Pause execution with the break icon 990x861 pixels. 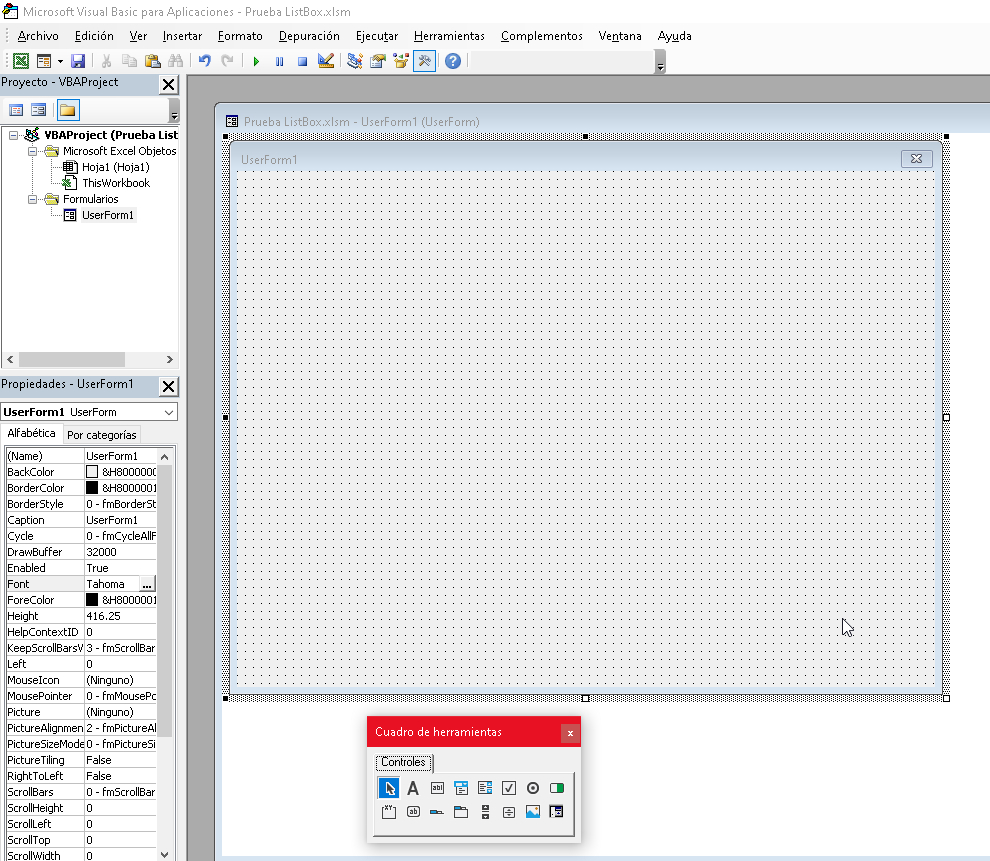pos(279,60)
